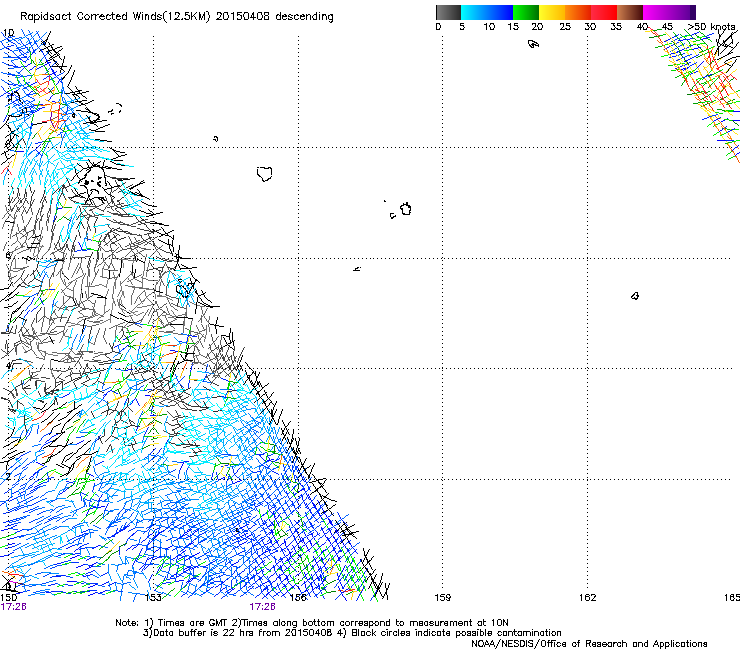Click the 'Rapidscat Corrected Winds(12.5KM)' title text

tap(115, 17)
